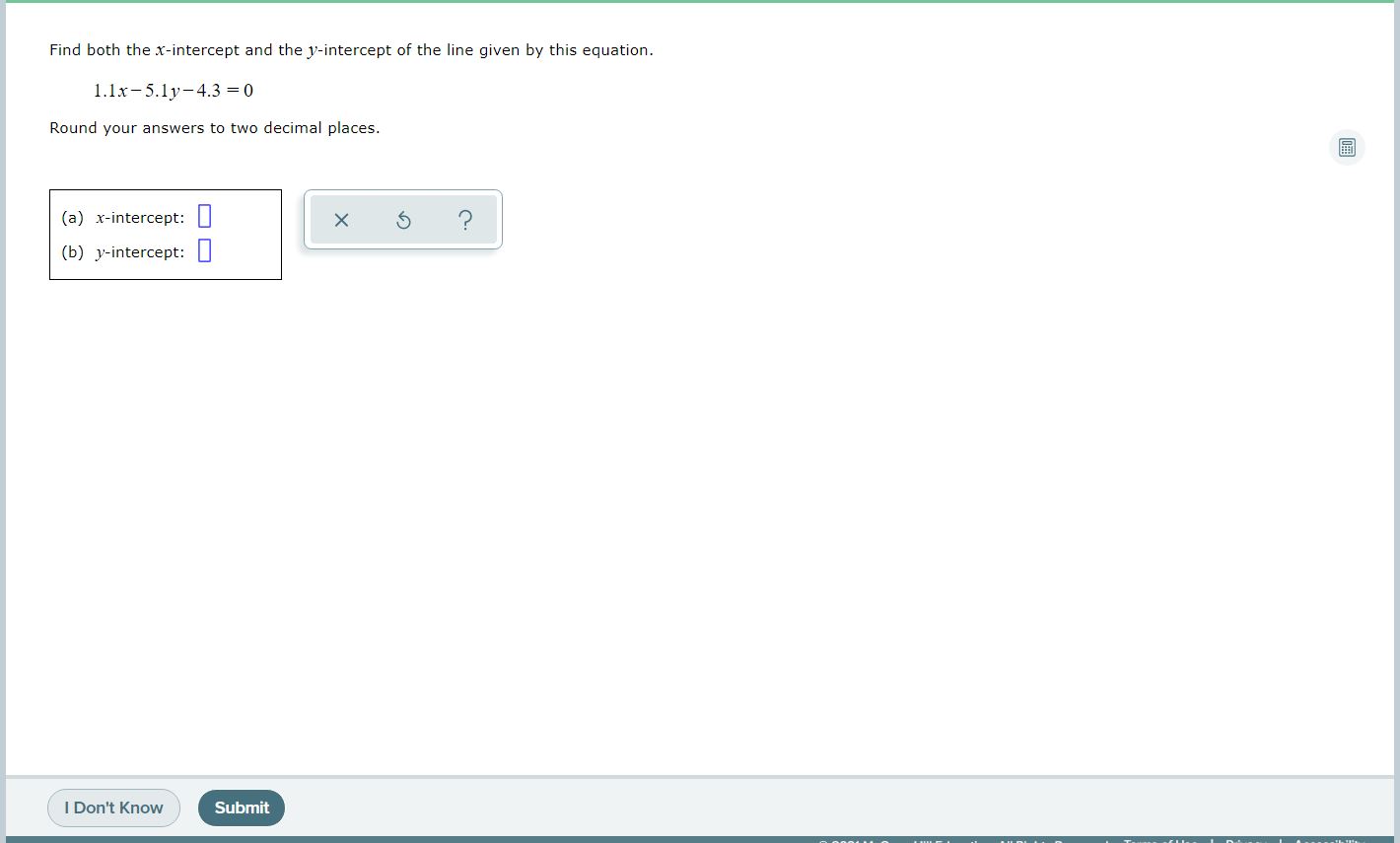This screenshot has width=1400, height=843.
Task: Click inside the x-intercept answer box
Action: pos(204,215)
